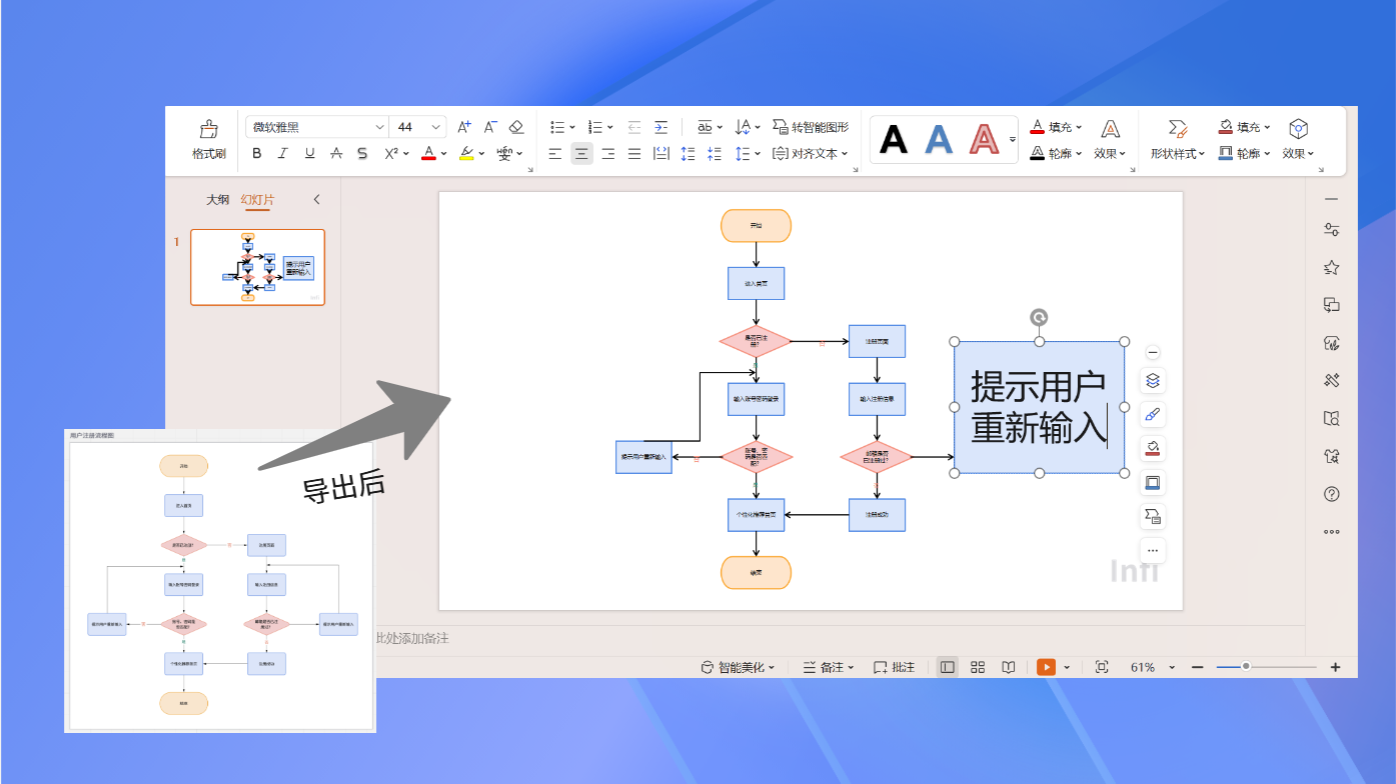
Task: Click the rotate handle above selected shape
Action: [x=1039, y=318]
